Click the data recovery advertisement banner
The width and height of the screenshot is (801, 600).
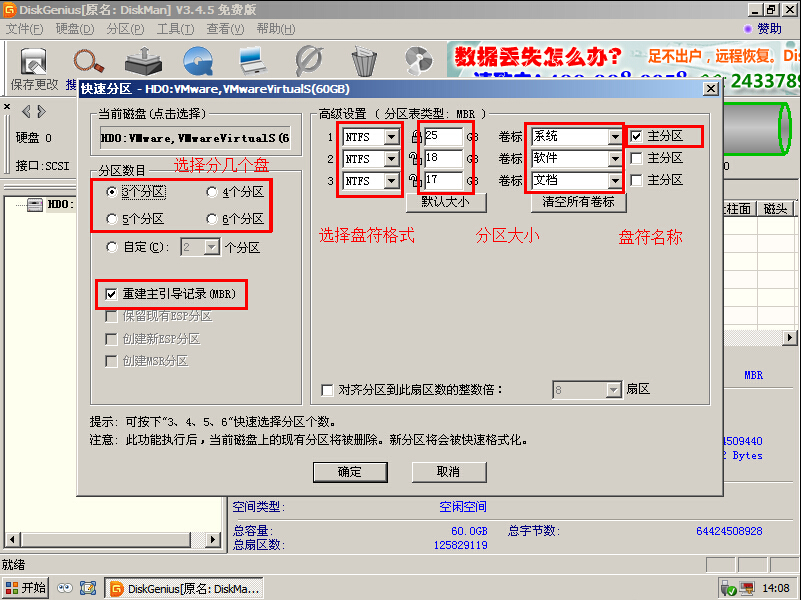[x=624, y=60]
